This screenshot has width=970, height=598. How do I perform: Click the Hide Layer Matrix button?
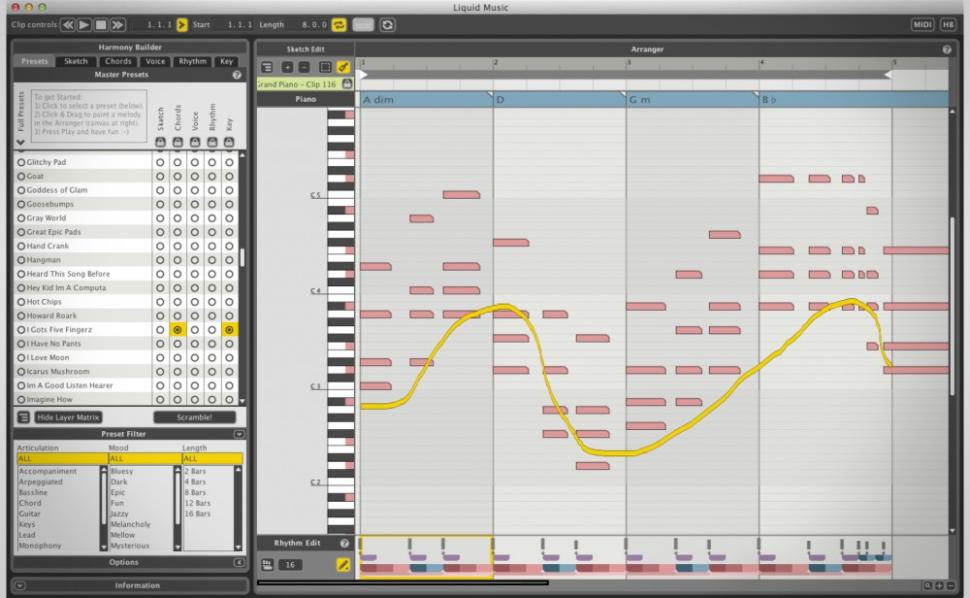coord(68,417)
